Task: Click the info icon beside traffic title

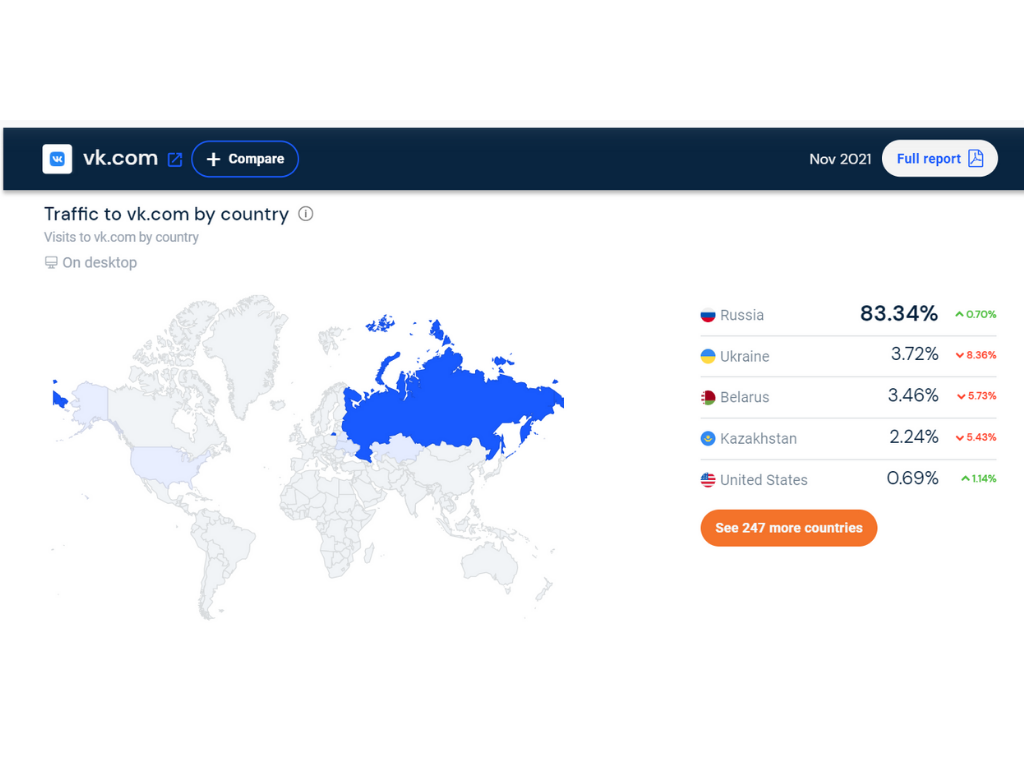Action: (306, 214)
